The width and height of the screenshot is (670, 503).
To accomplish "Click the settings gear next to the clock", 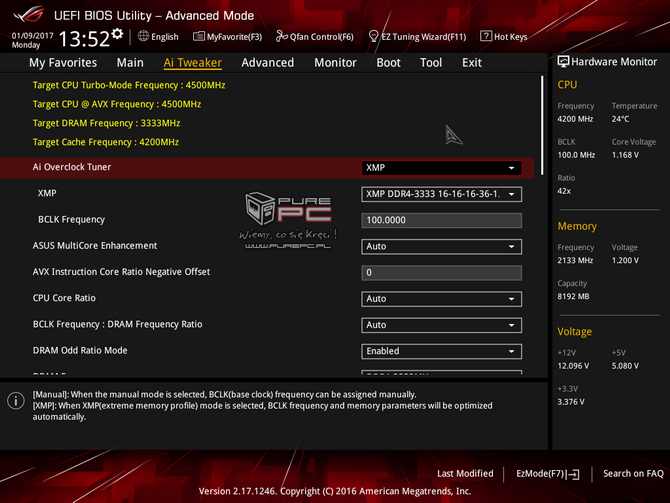I will (x=117, y=34).
